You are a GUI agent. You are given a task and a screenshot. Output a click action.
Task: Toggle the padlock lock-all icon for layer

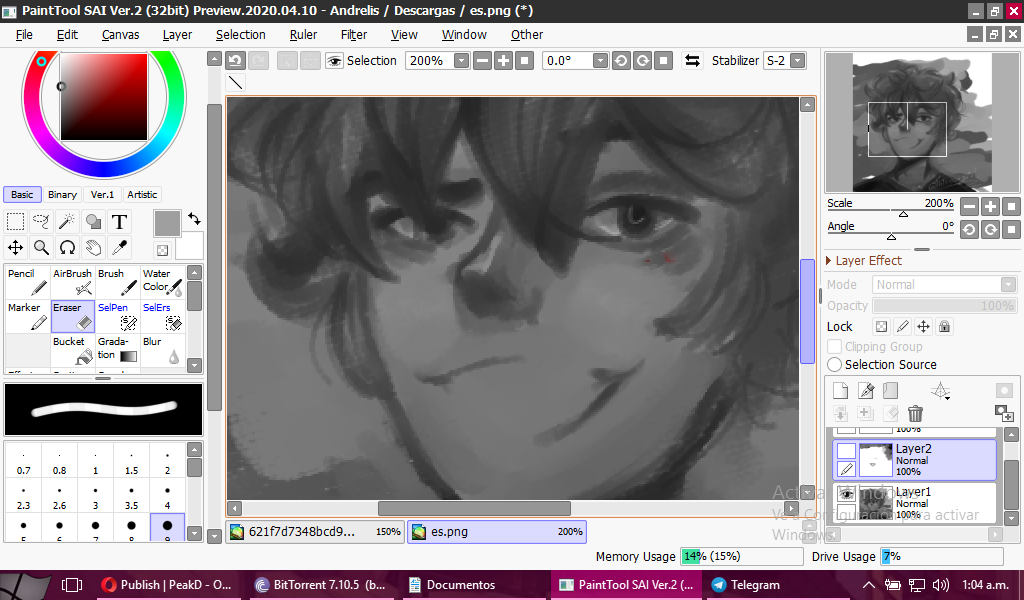click(x=944, y=326)
